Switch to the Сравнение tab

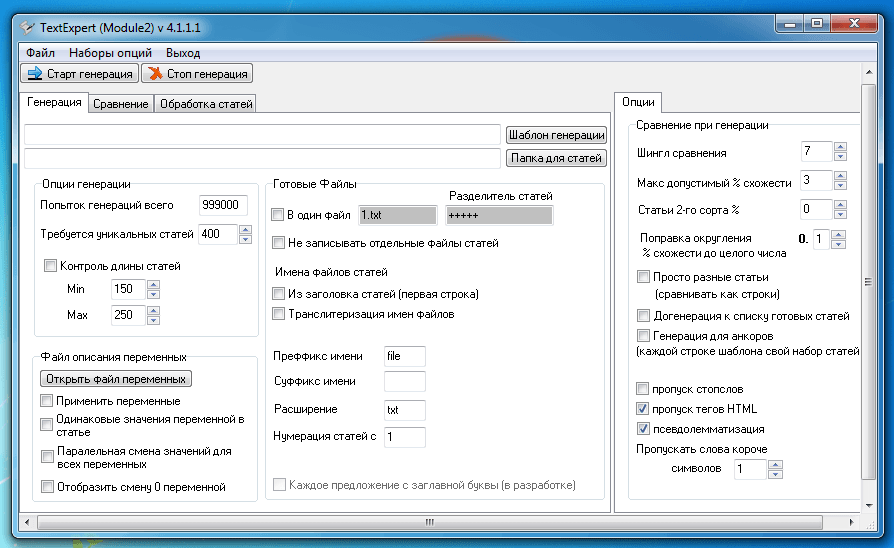120,104
